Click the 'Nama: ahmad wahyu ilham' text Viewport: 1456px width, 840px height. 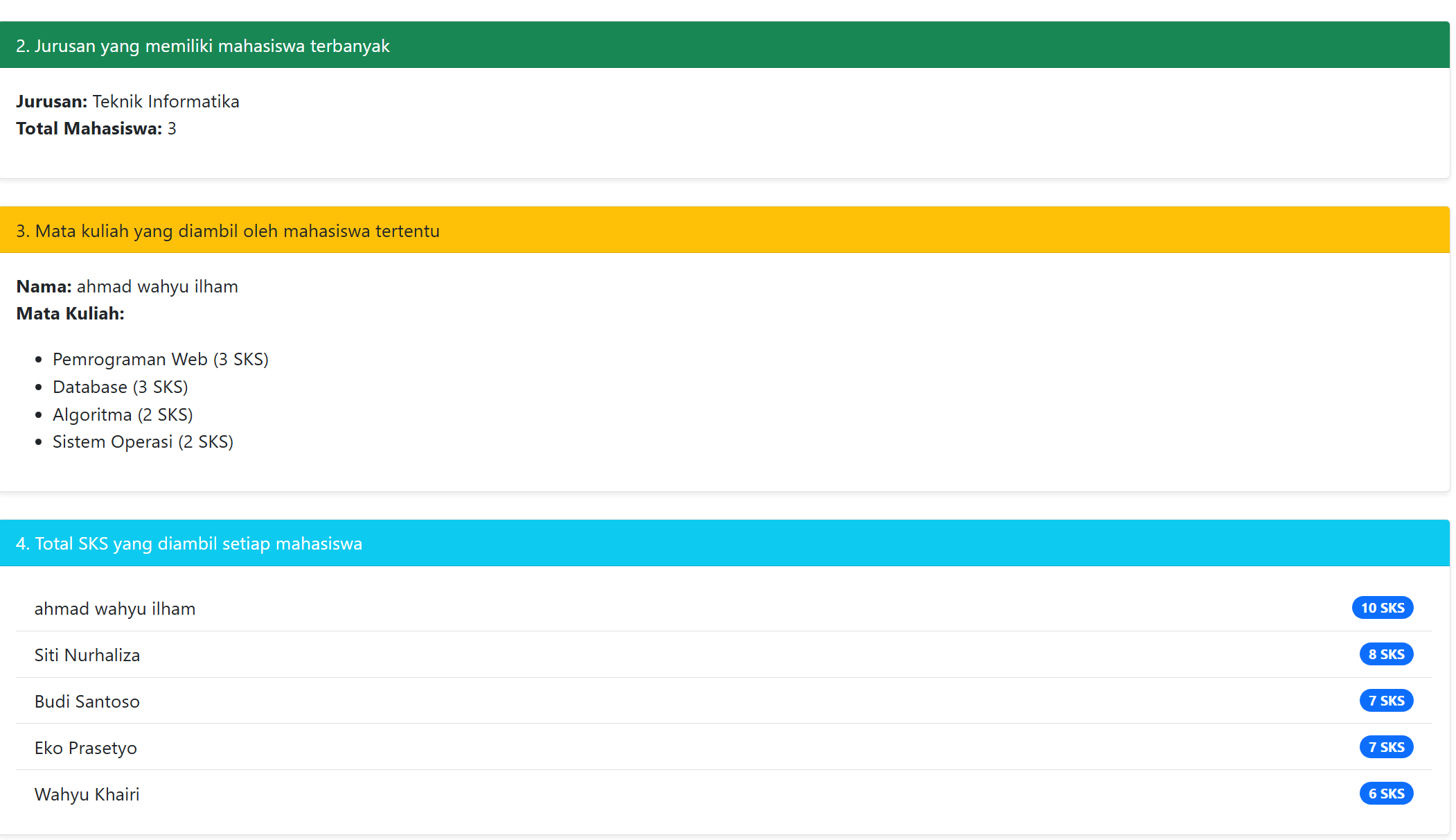pos(127,286)
